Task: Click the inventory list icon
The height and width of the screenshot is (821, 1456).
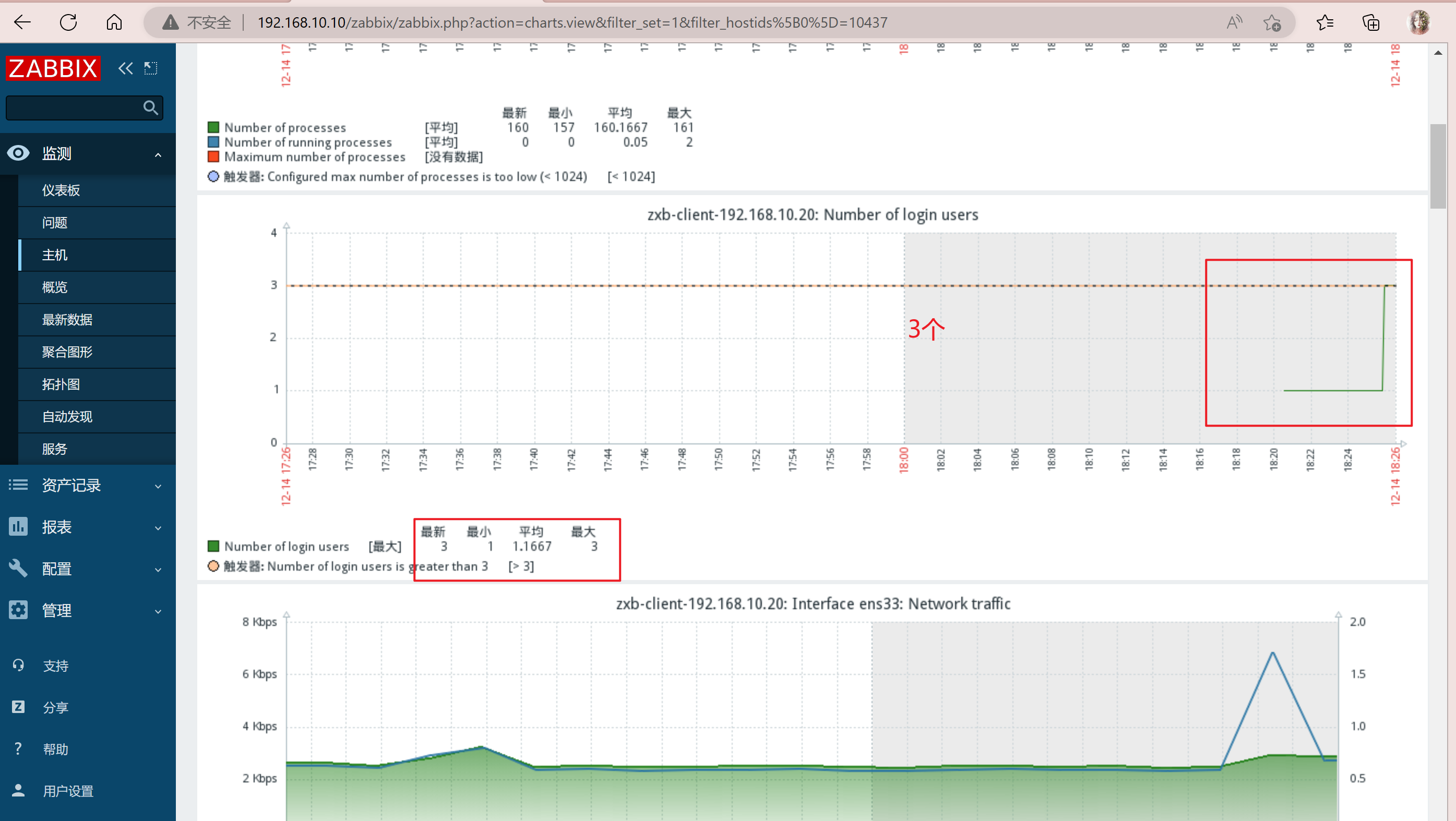Action: pyautogui.click(x=18, y=485)
